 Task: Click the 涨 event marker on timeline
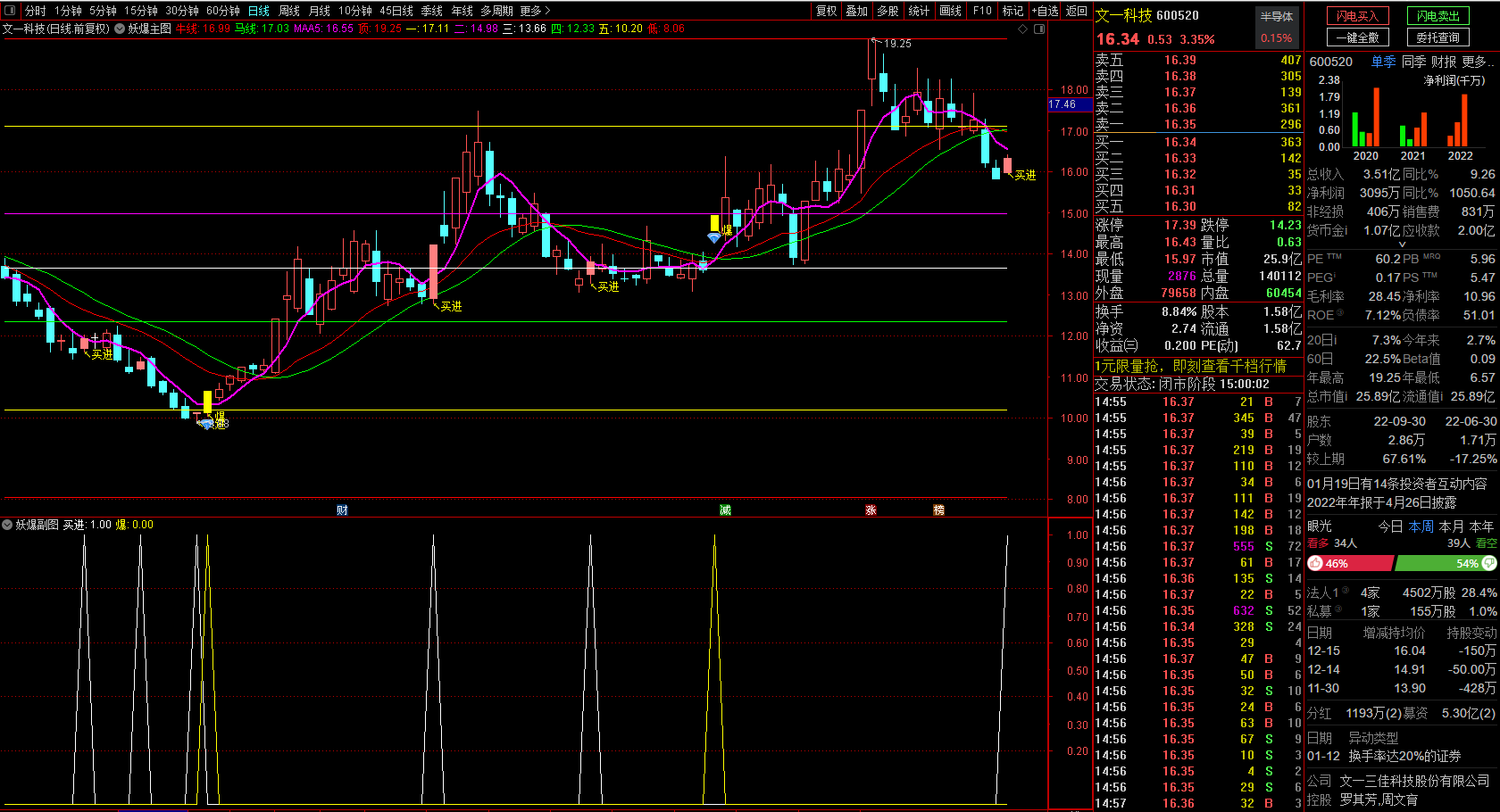[x=871, y=510]
